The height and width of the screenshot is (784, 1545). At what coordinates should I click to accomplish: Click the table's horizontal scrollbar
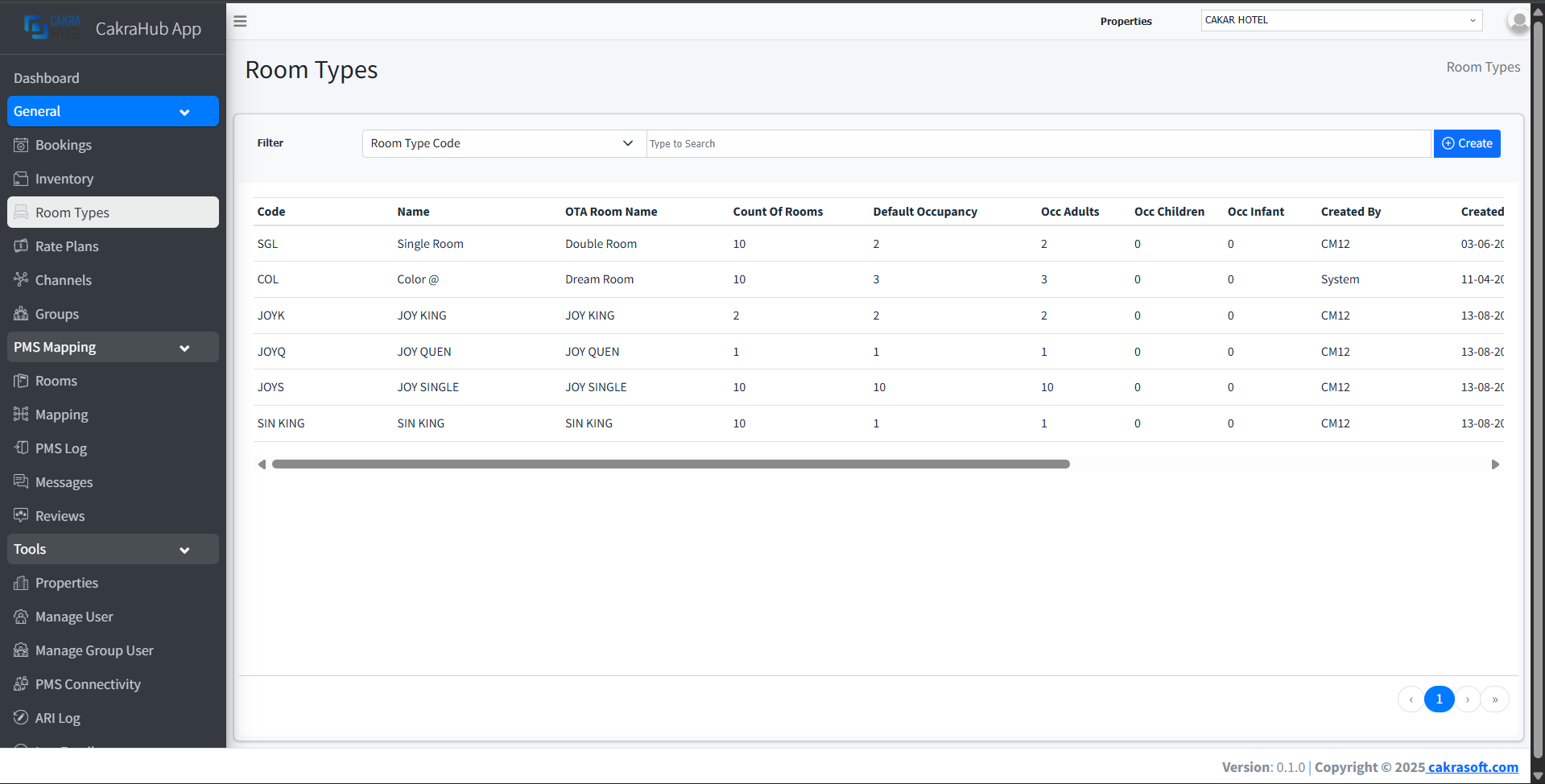click(670, 464)
